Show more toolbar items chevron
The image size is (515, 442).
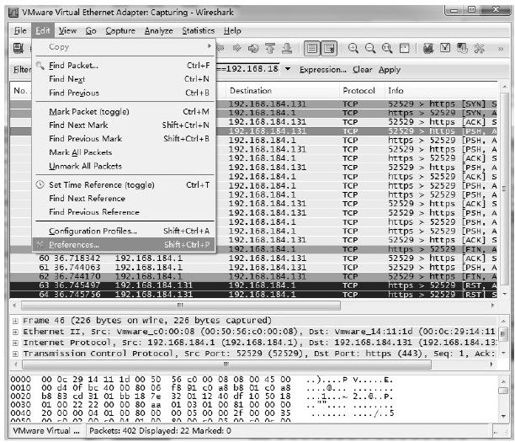coord(500,49)
